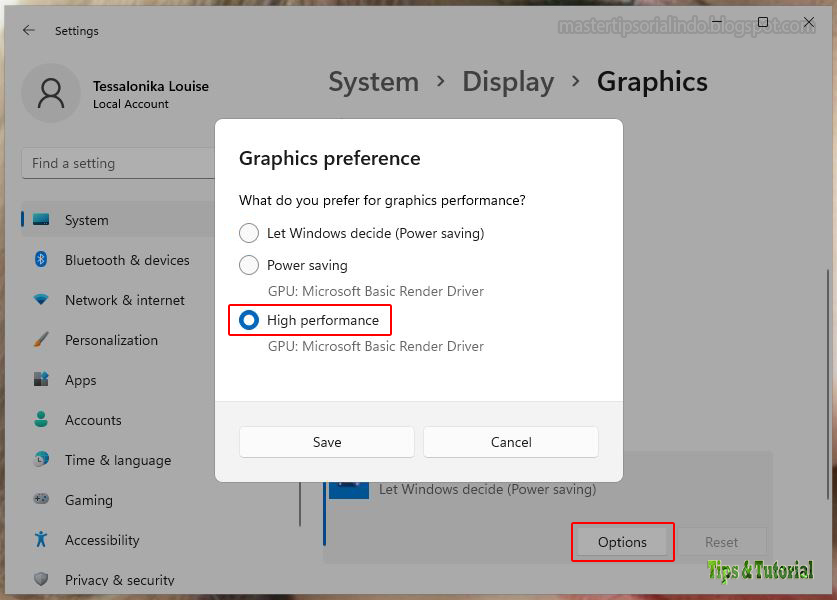Open the System settings category

tap(117, 220)
